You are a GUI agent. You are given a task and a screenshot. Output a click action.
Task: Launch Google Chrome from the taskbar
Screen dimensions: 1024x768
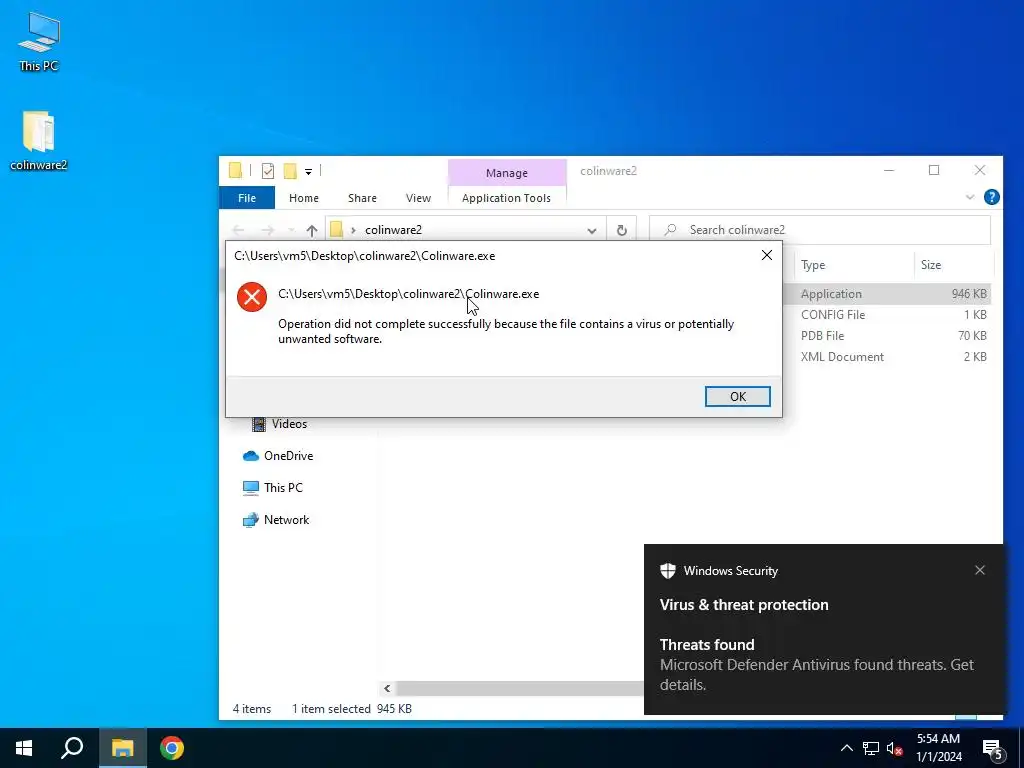tap(172, 748)
